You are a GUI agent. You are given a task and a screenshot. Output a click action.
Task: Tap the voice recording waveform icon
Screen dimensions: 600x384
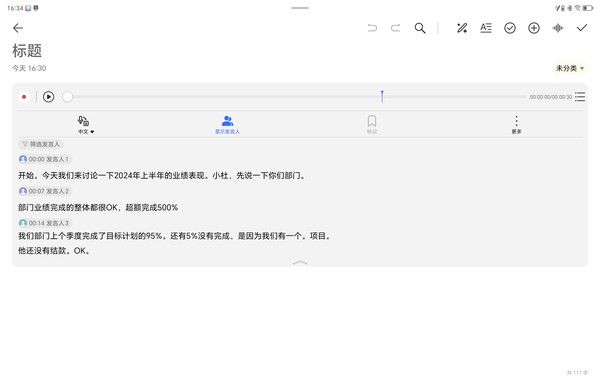(x=558, y=28)
